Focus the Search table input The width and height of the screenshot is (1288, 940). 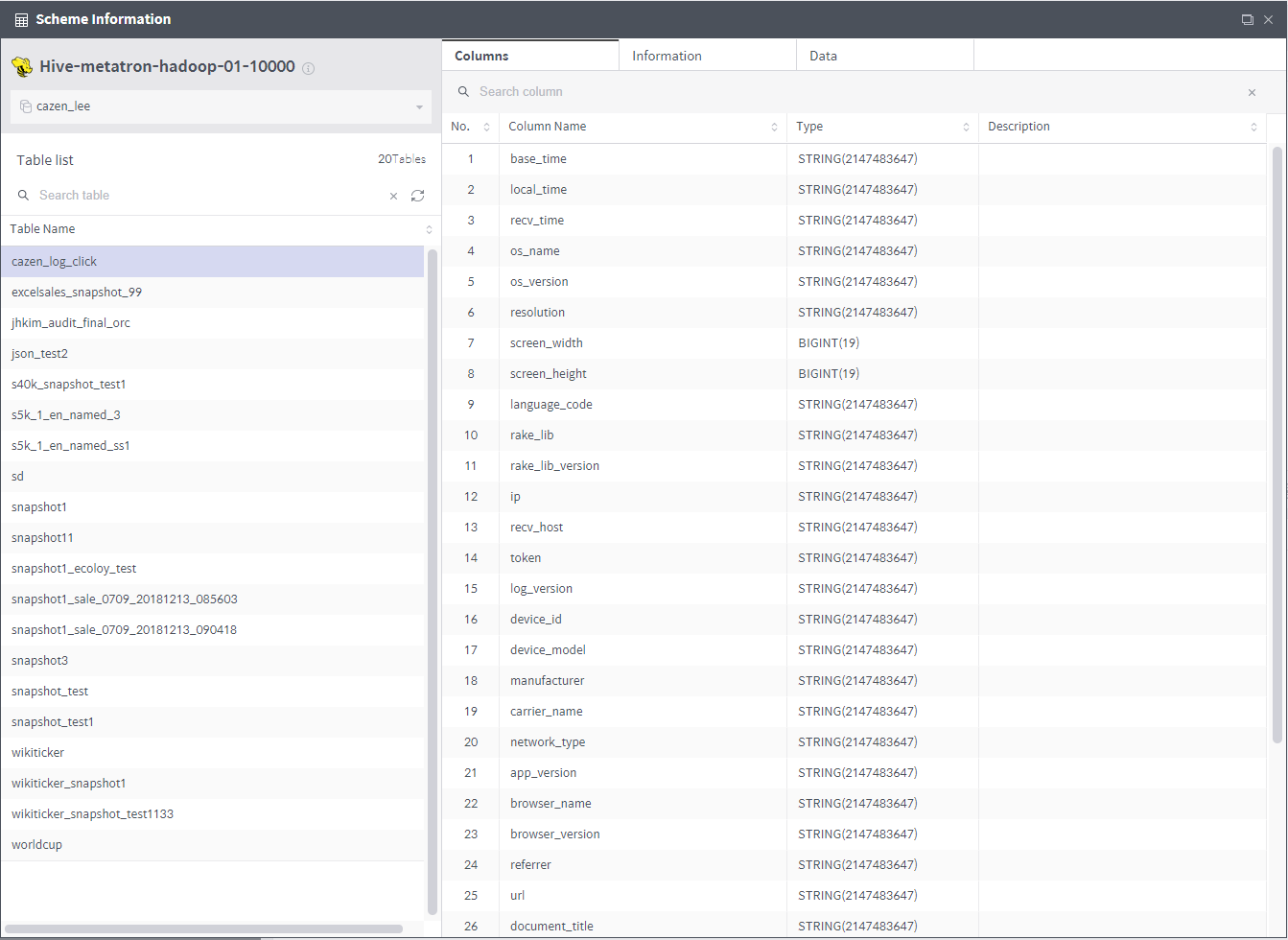tap(211, 196)
